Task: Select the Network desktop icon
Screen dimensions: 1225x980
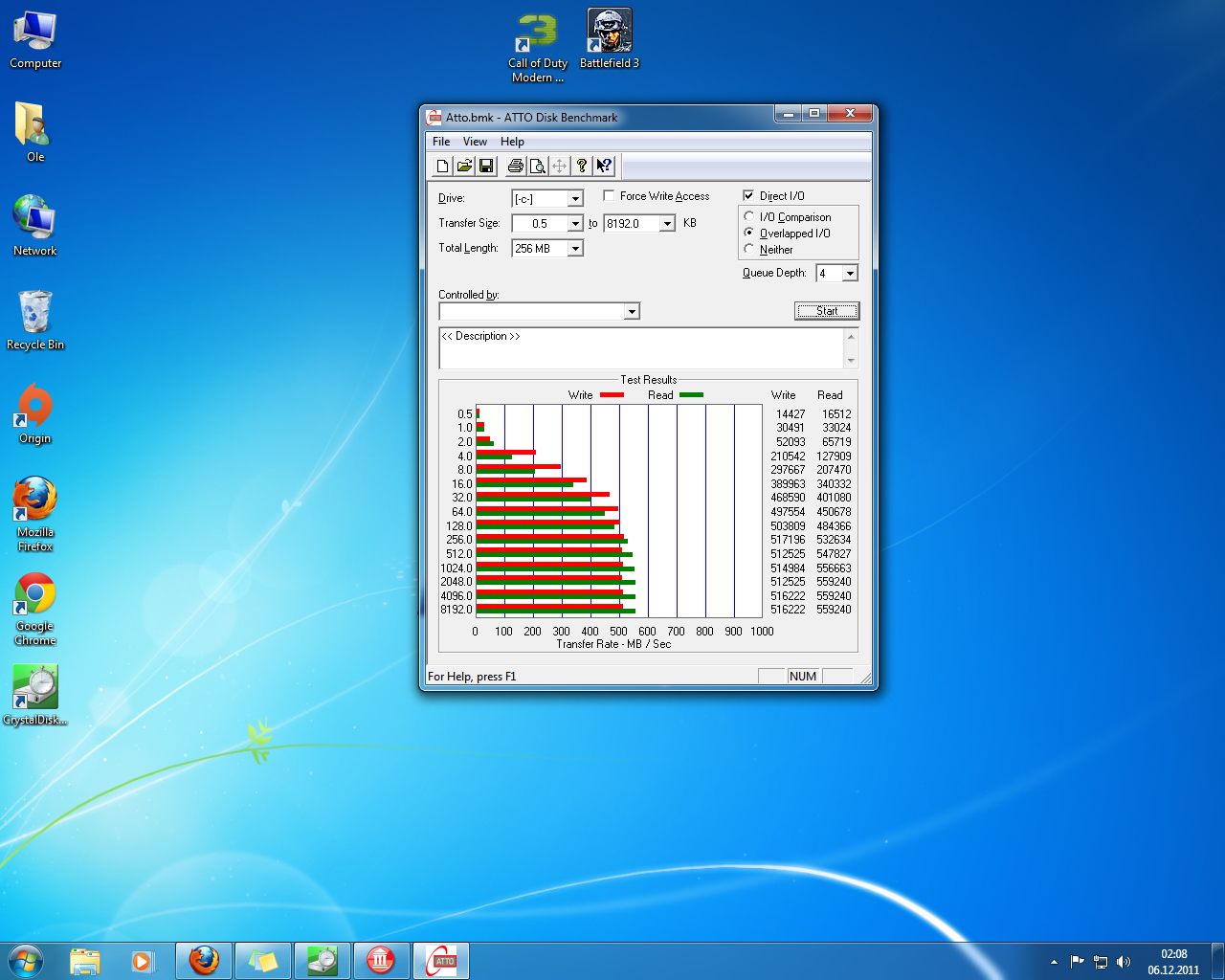Action: tap(35, 226)
